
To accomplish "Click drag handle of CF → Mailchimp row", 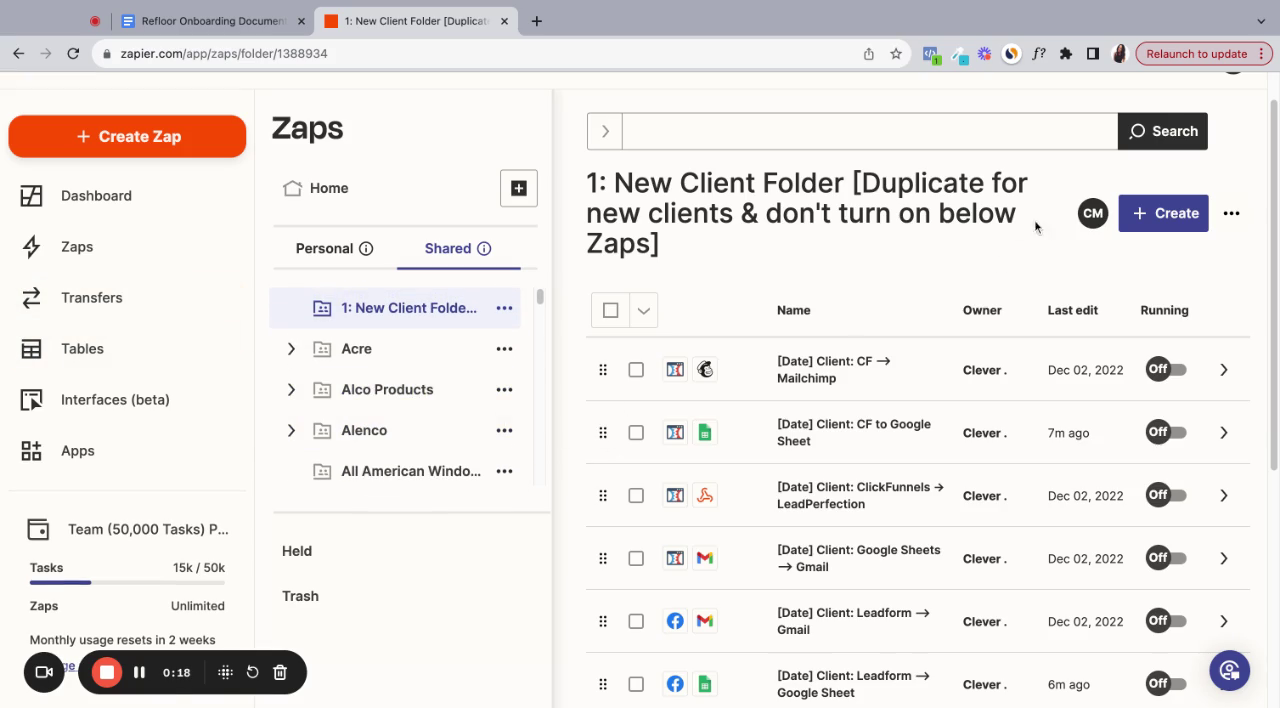I will (x=603, y=370).
